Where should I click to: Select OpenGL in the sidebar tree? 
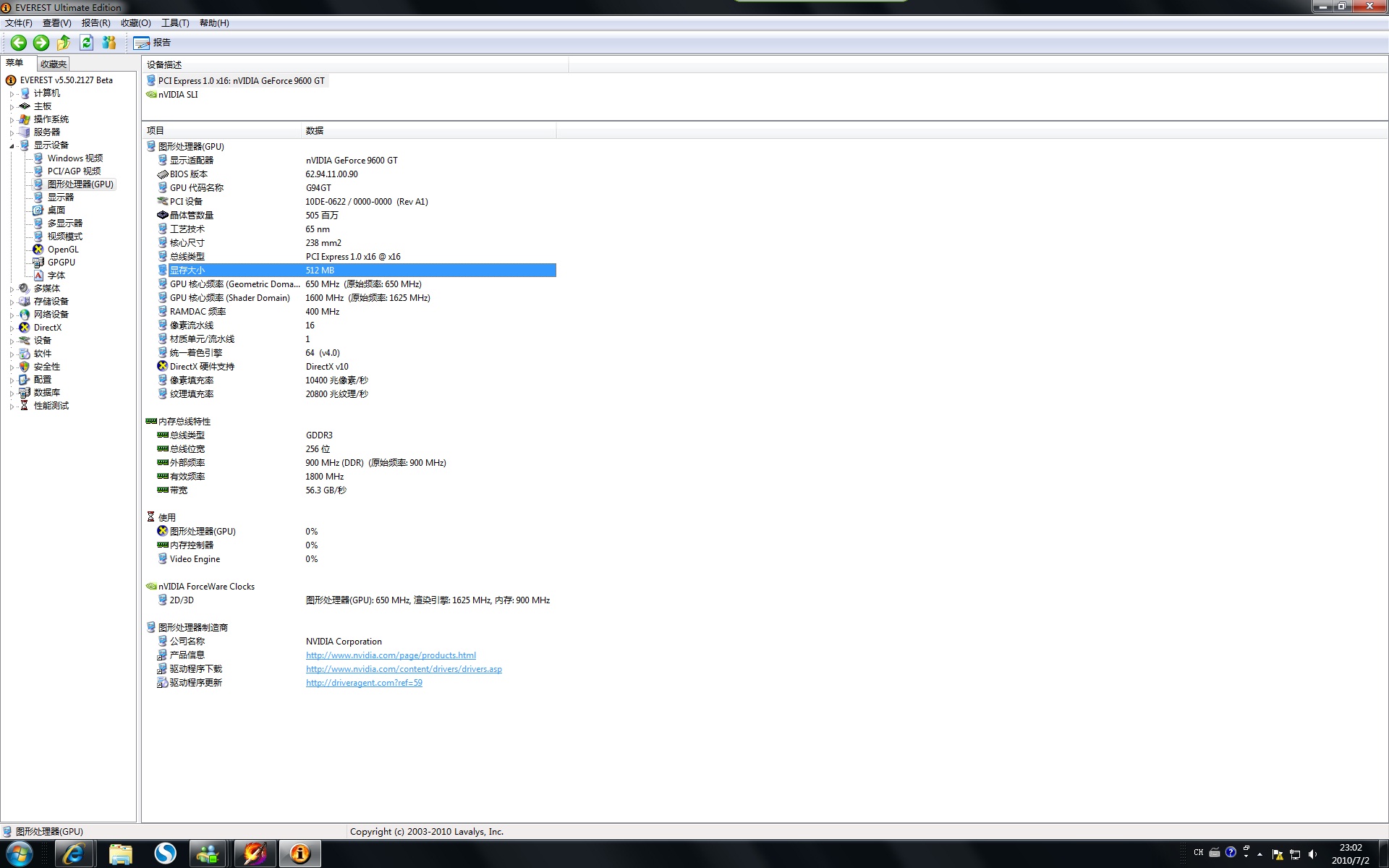(x=63, y=250)
